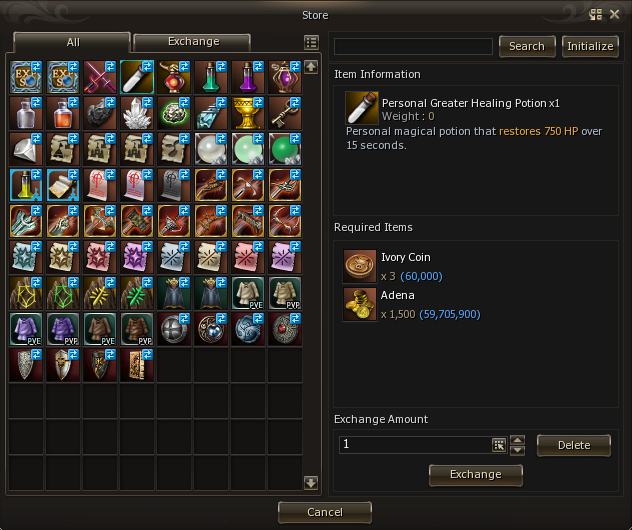Select the crossed swords item icon
Image resolution: width=632 pixels, height=530 pixels.
coord(100,77)
